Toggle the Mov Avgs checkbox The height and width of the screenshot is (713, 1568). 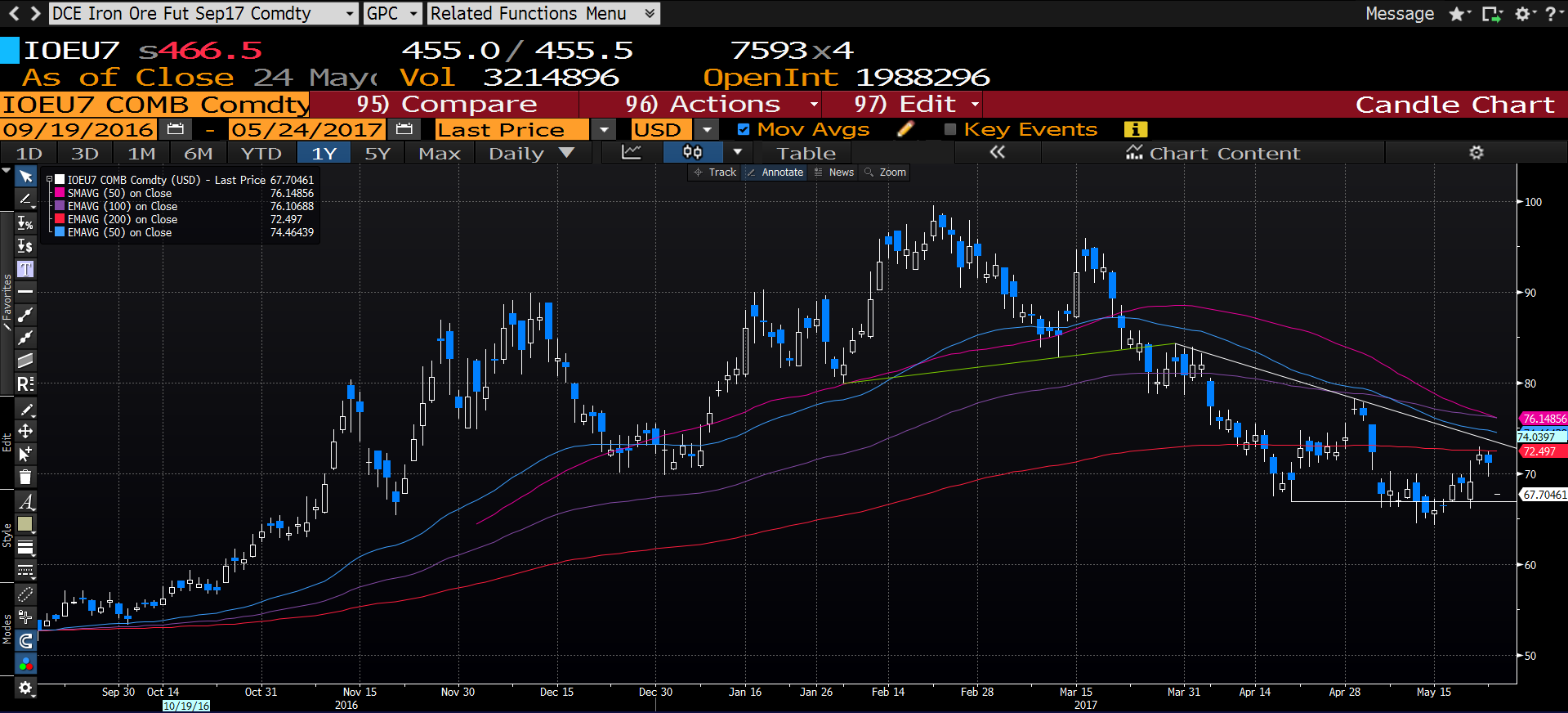point(744,129)
